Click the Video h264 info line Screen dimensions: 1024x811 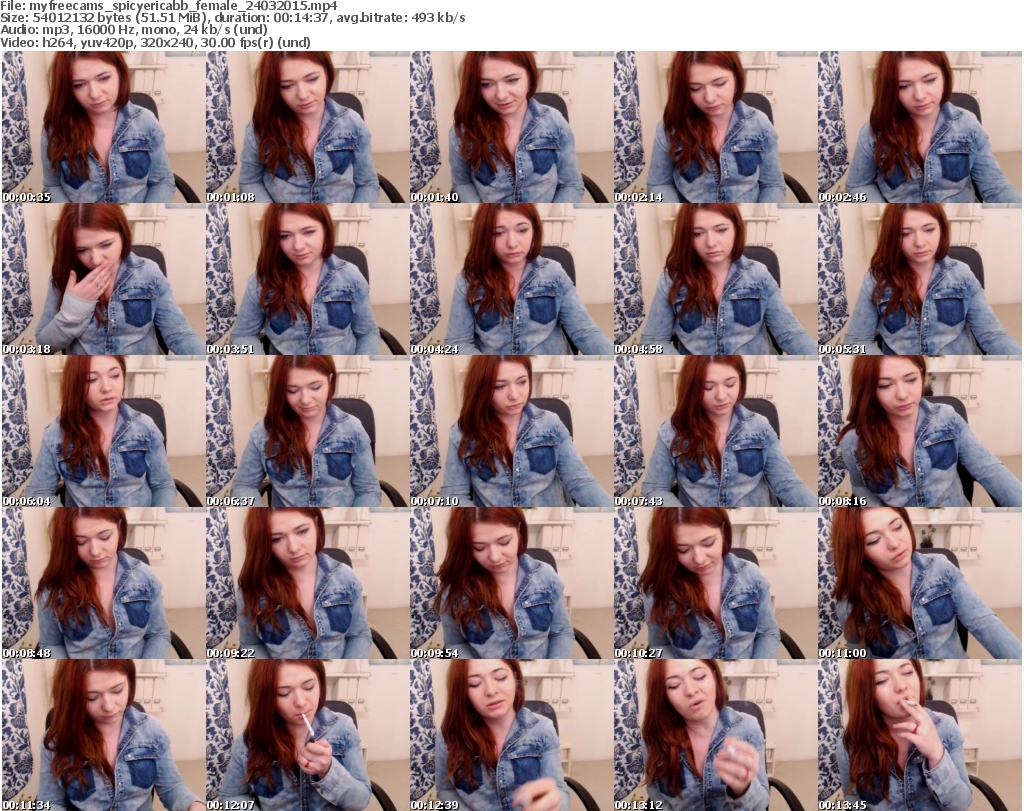pyautogui.click(x=155, y=42)
